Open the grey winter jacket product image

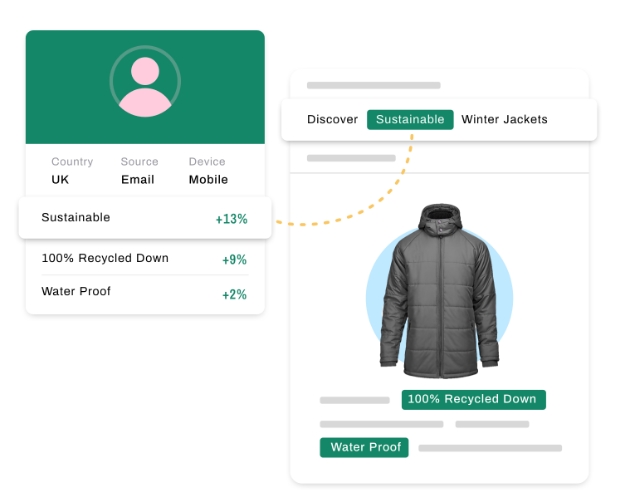(439, 291)
